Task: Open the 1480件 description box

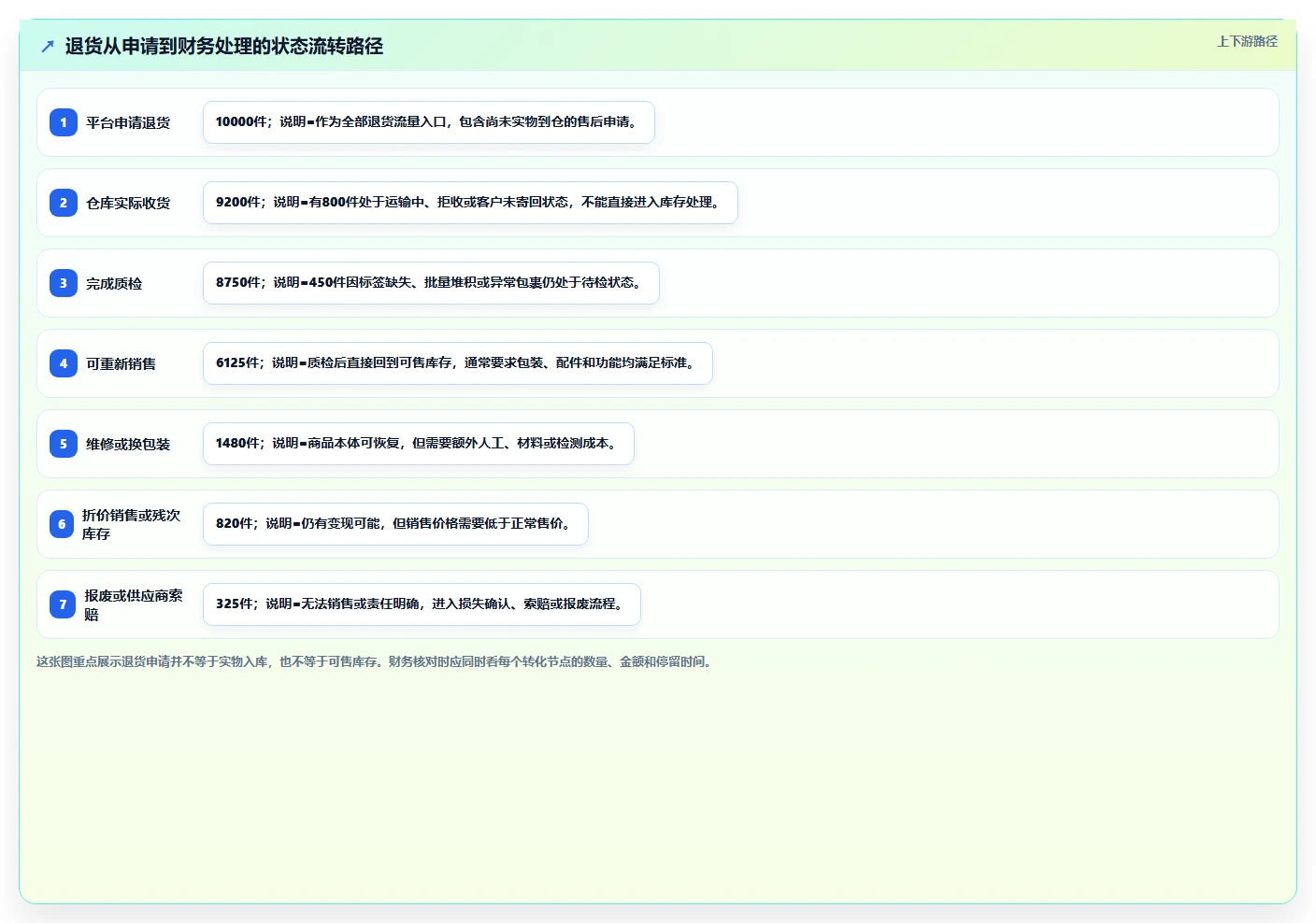Action: pos(419,444)
